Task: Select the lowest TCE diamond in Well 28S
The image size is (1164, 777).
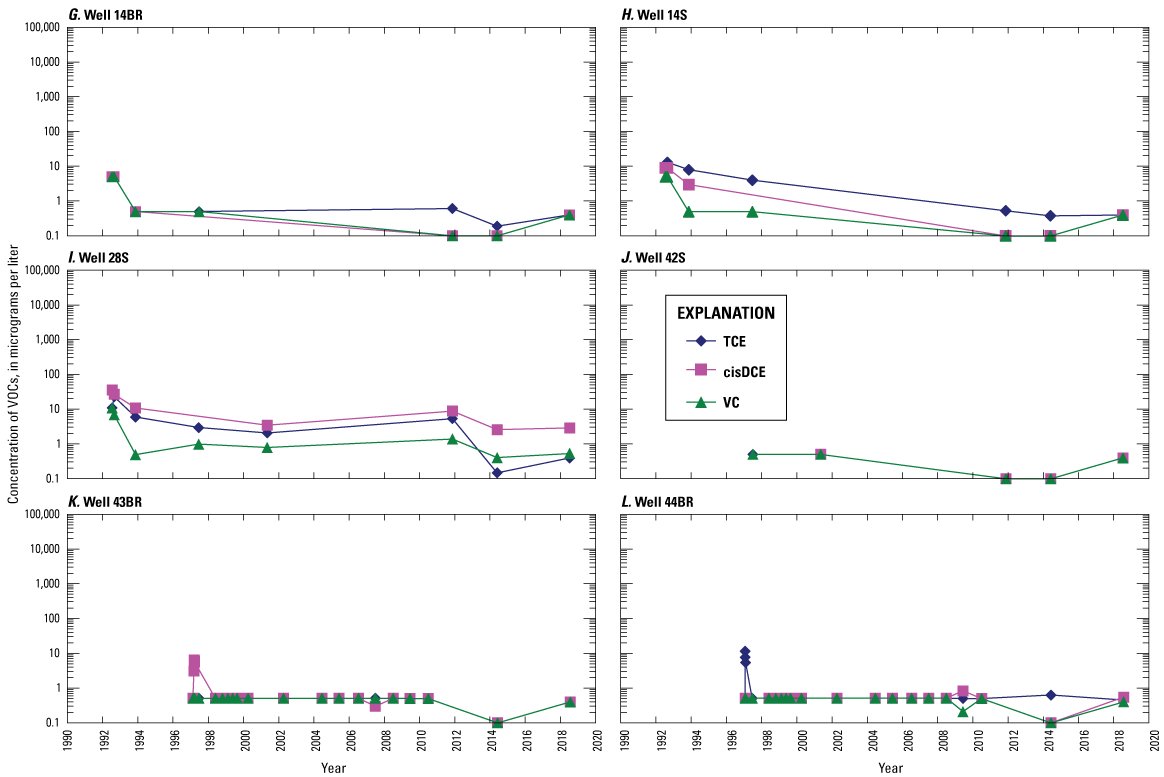Action: click(497, 473)
